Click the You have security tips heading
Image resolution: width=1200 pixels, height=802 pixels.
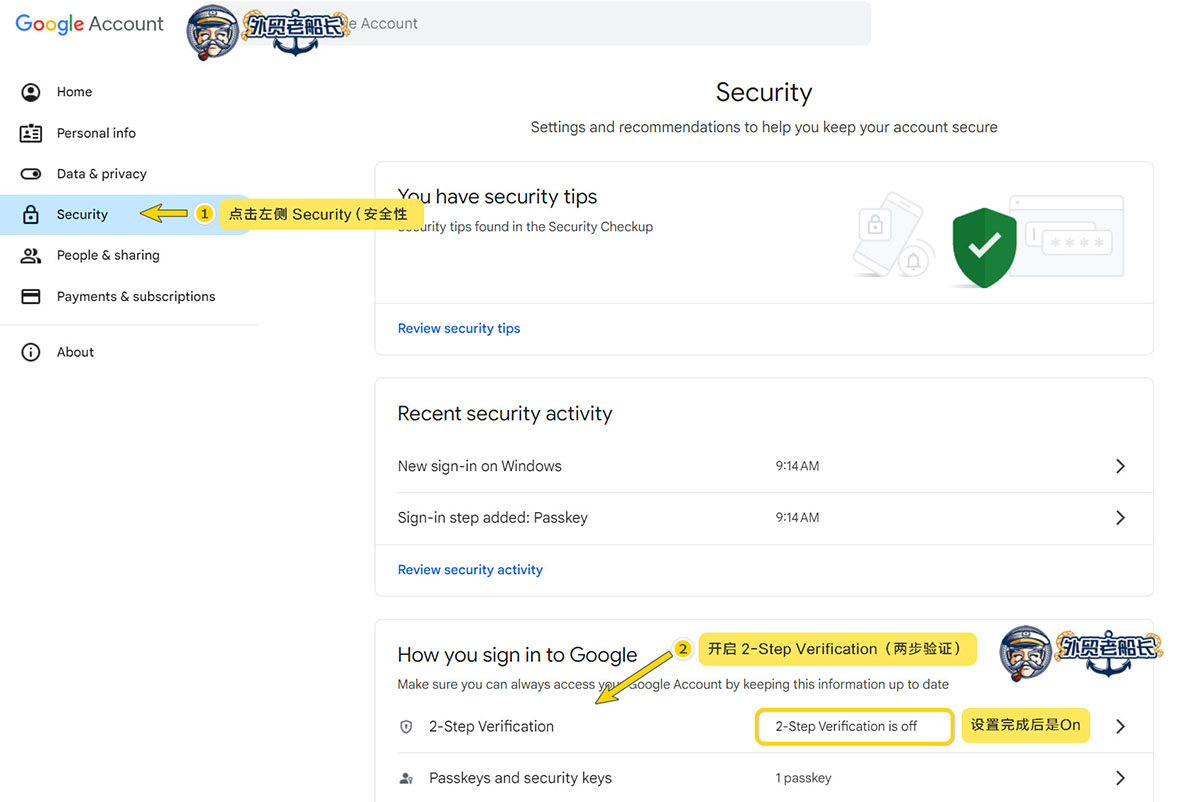pos(497,197)
